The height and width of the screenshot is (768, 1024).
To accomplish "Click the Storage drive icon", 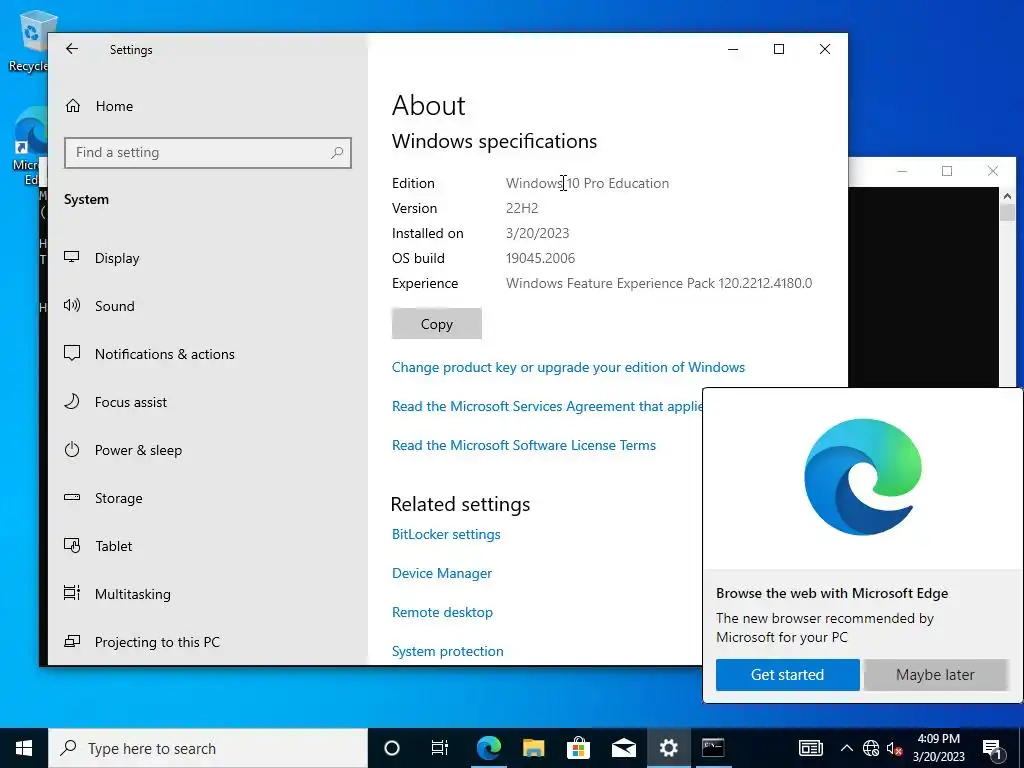I will point(72,497).
